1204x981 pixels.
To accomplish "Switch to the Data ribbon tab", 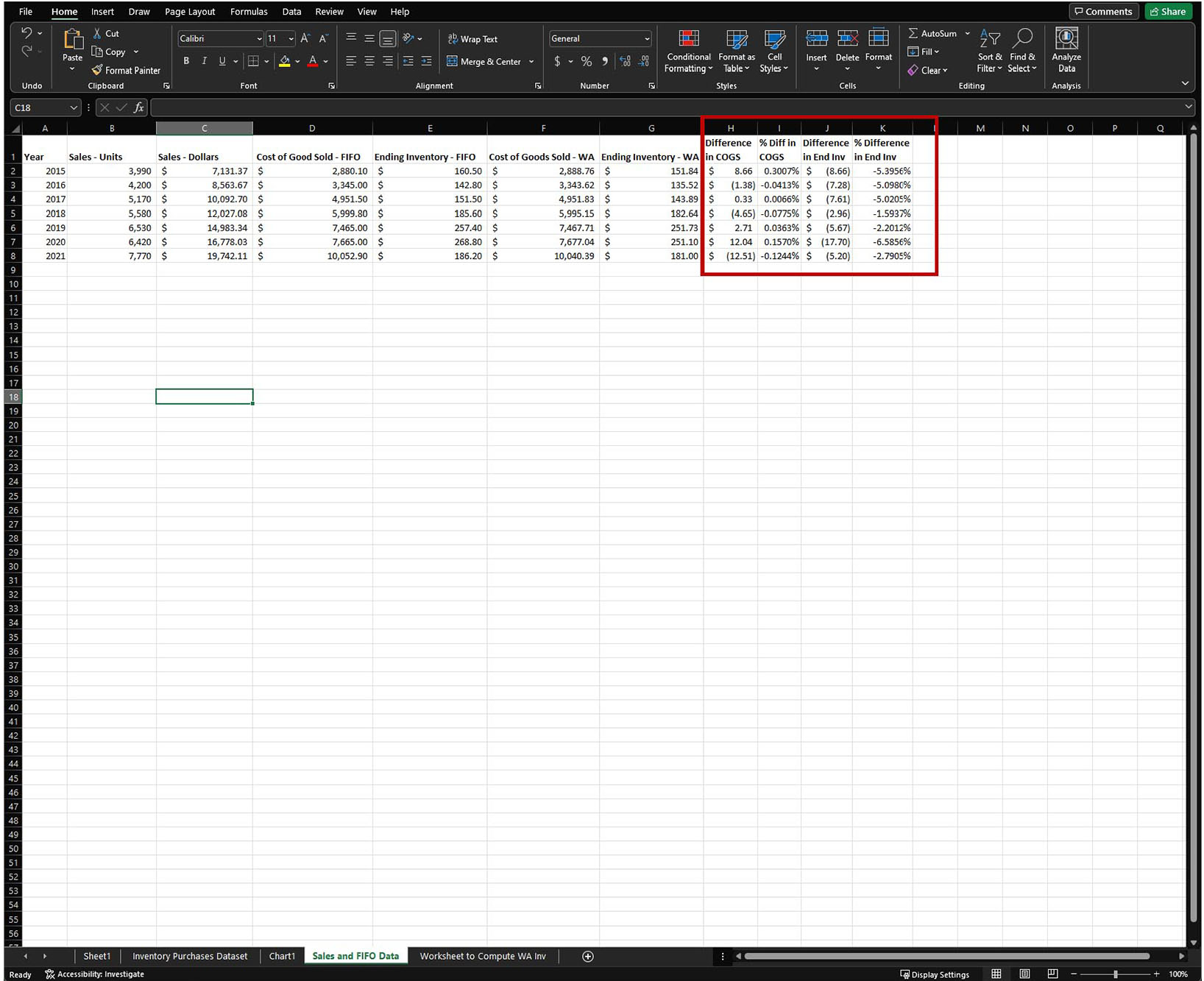I will (x=291, y=11).
